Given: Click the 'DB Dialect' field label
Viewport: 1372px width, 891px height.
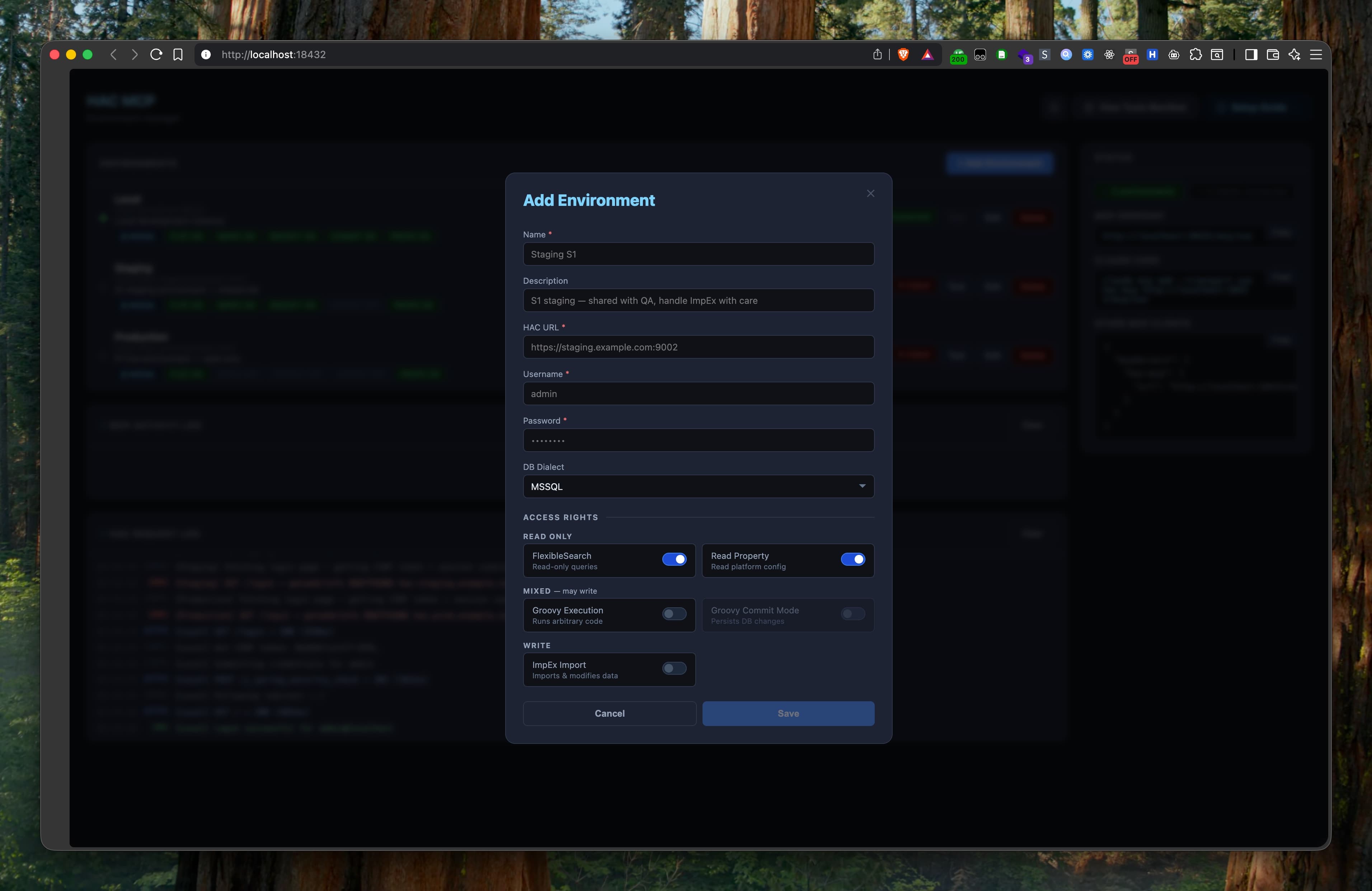Looking at the screenshot, I should (x=543, y=467).
